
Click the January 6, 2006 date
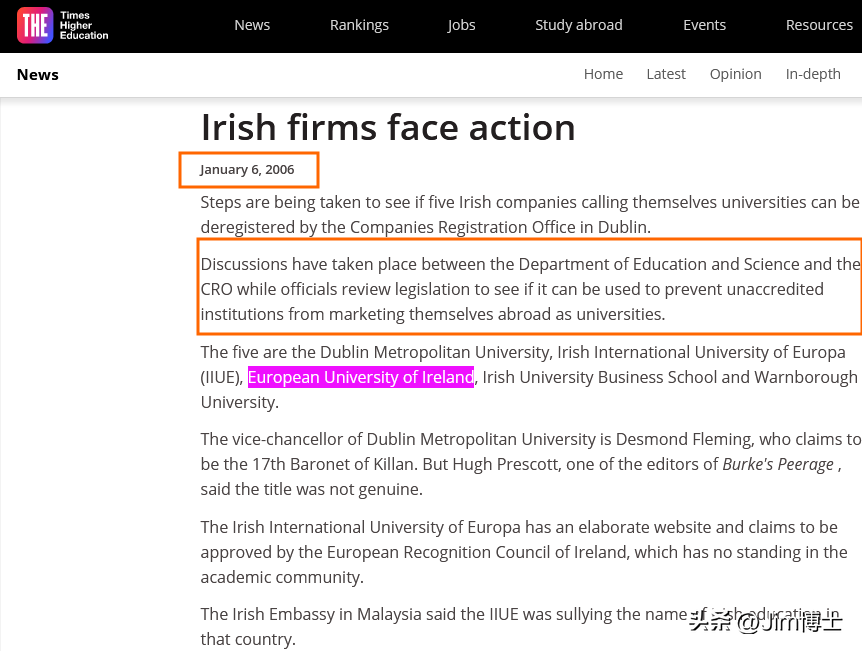pyautogui.click(x=247, y=170)
